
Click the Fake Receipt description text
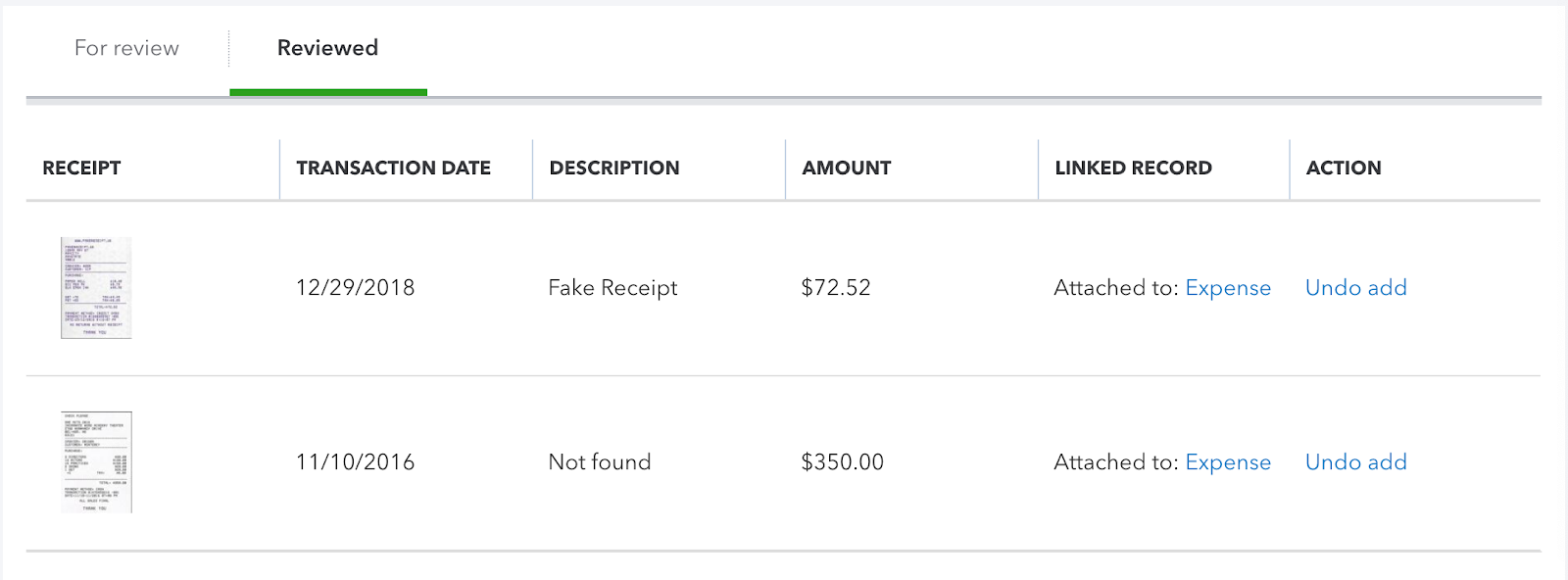(x=613, y=288)
